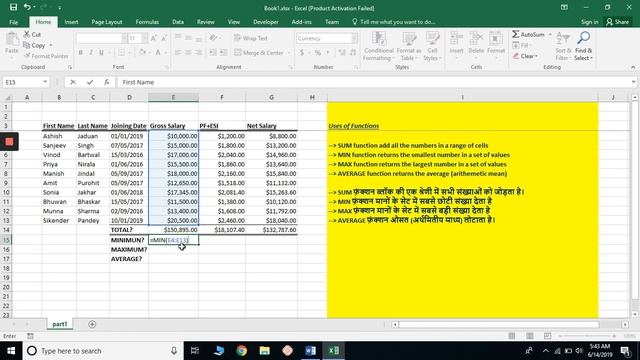Click the vertical scrollbar down arrow
640x360 pixels.
pos(635,315)
